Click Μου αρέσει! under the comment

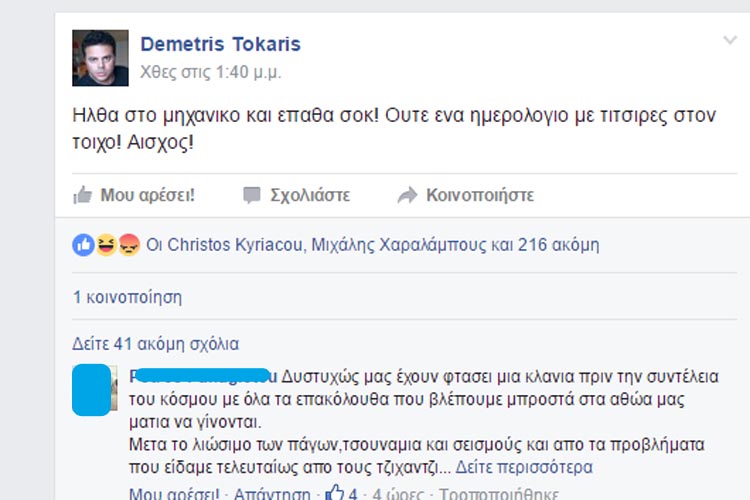174,494
